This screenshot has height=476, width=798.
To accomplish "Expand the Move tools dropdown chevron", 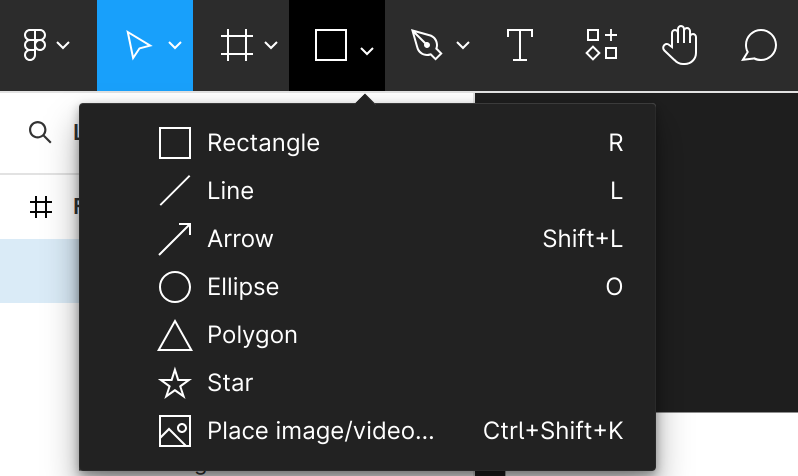I will [175, 45].
